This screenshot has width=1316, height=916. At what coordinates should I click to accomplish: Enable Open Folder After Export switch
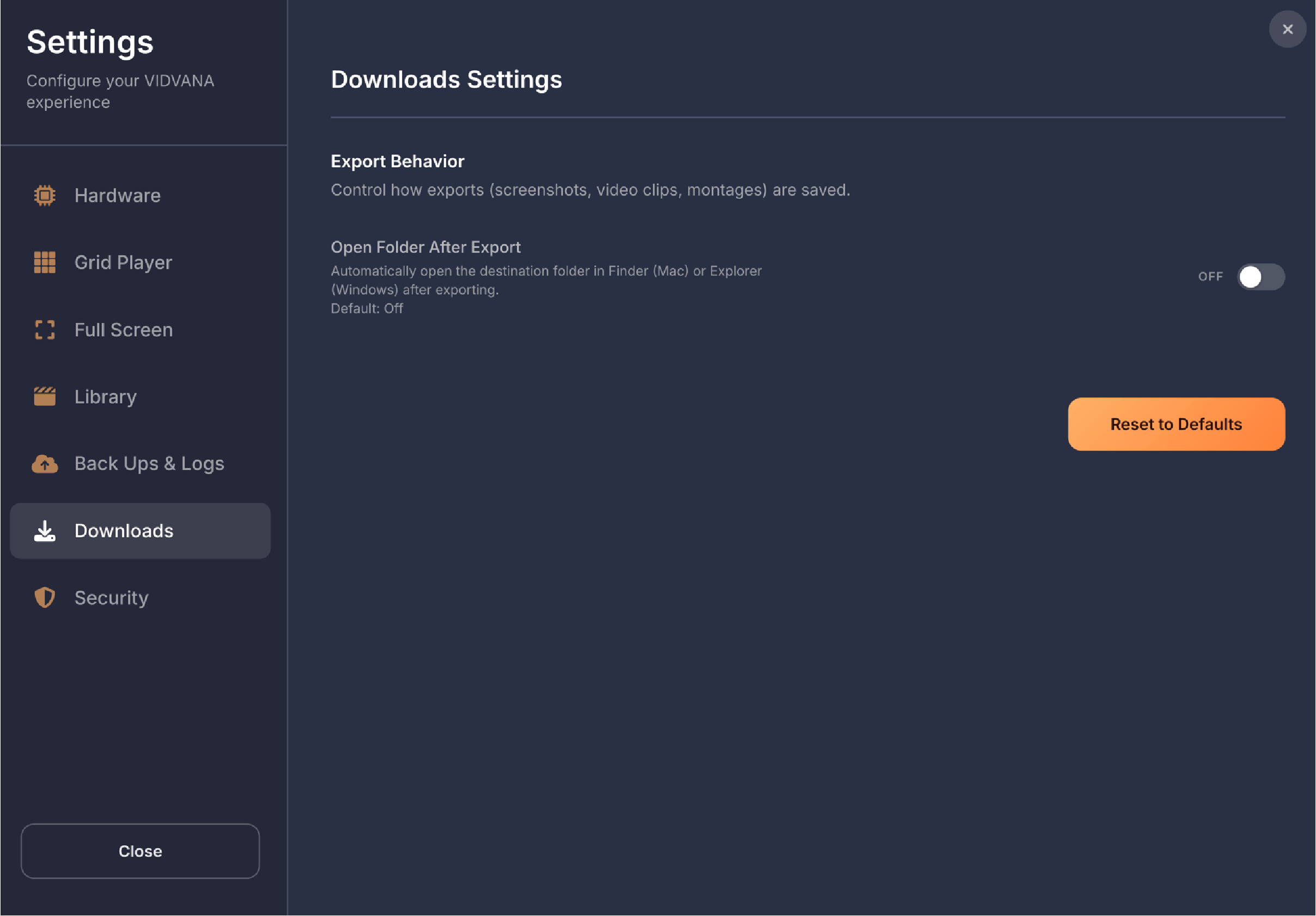[x=1260, y=277]
